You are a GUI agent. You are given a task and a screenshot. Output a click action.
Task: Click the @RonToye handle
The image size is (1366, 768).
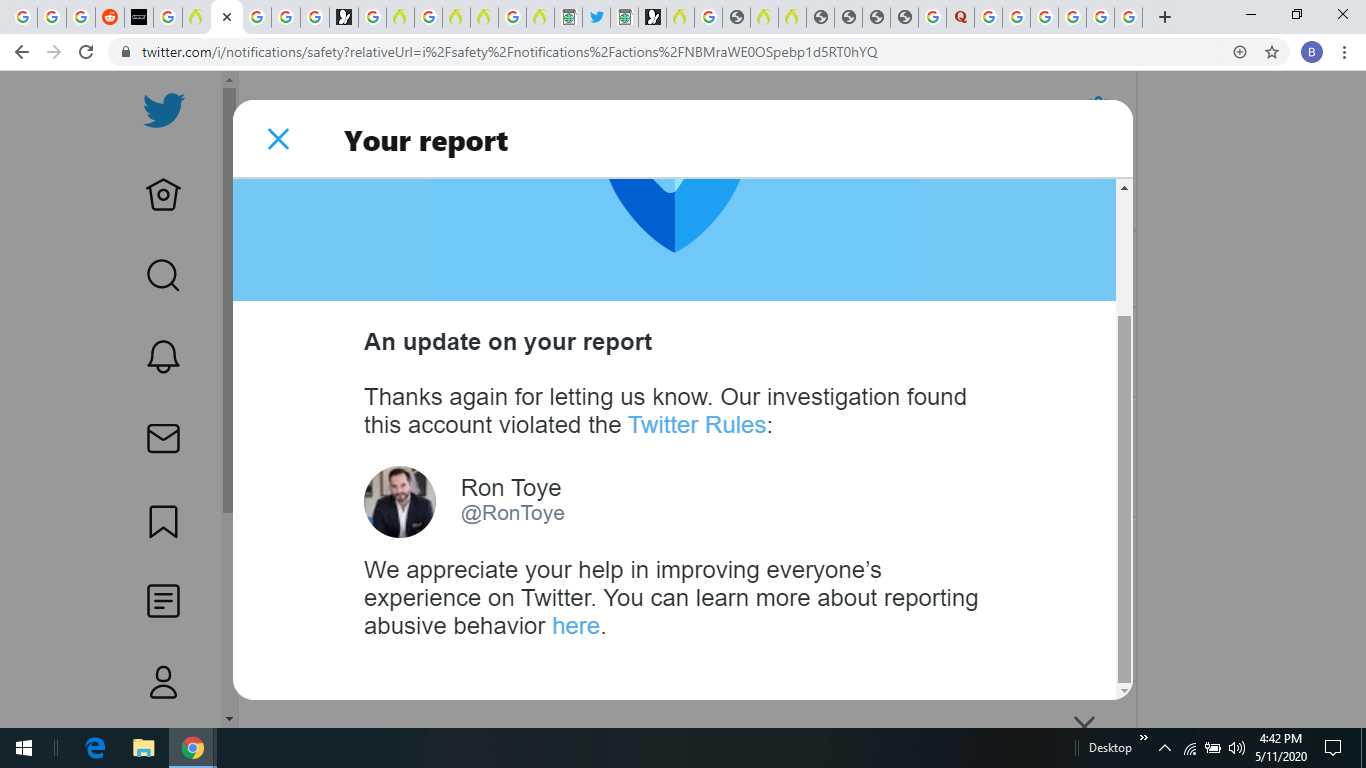pyautogui.click(x=512, y=514)
